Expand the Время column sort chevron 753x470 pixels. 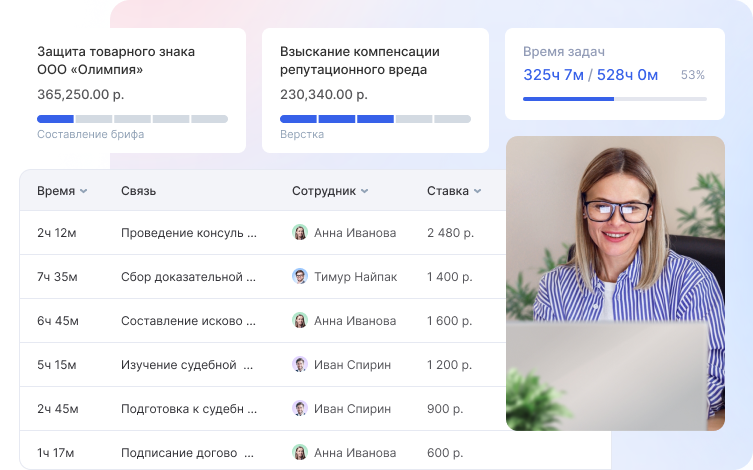click(84, 191)
